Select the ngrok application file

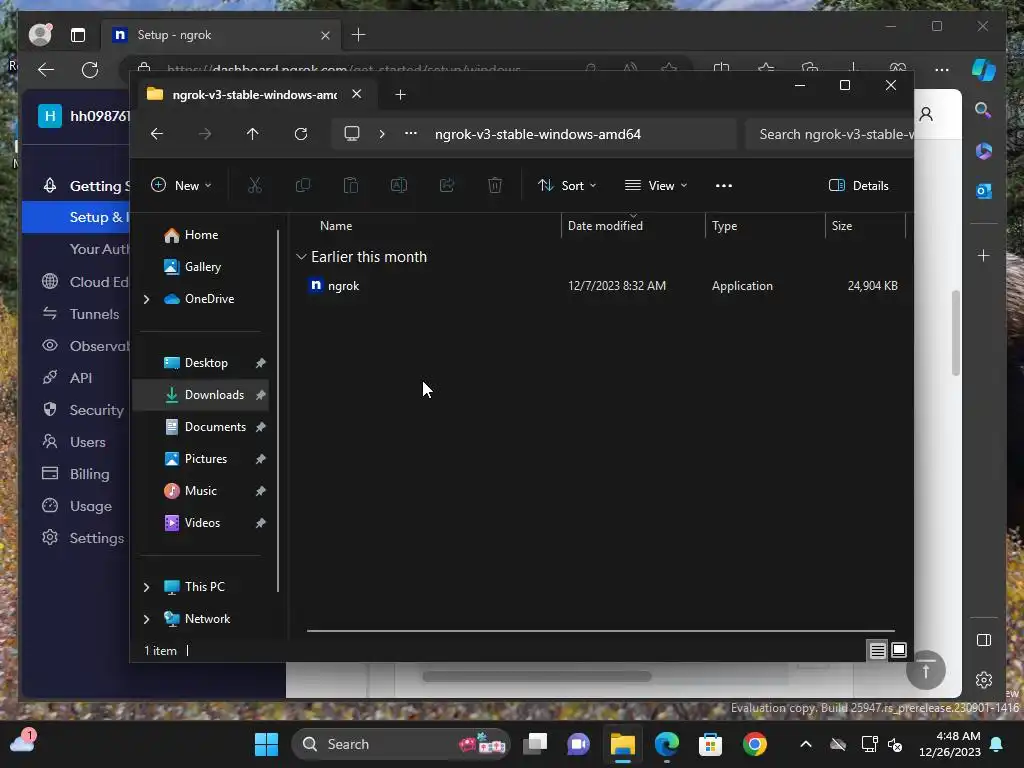(601, 286)
